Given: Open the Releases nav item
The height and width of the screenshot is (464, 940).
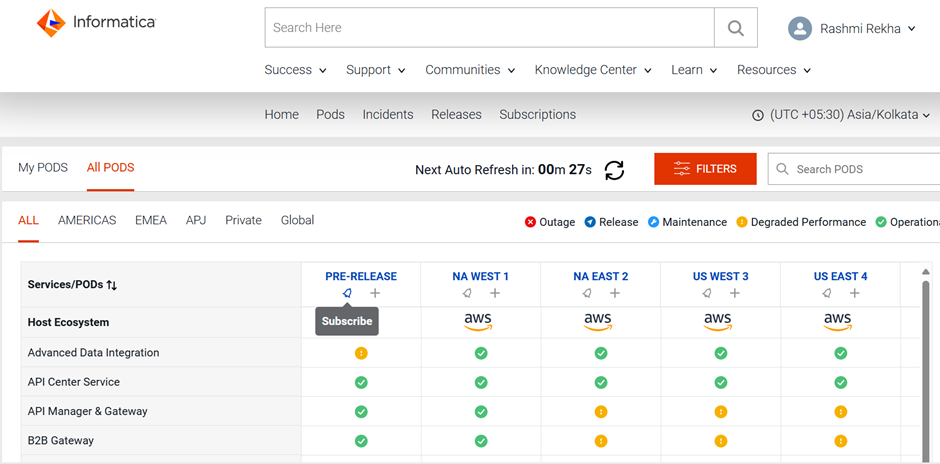Looking at the screenshot, I should click(456, 115).
